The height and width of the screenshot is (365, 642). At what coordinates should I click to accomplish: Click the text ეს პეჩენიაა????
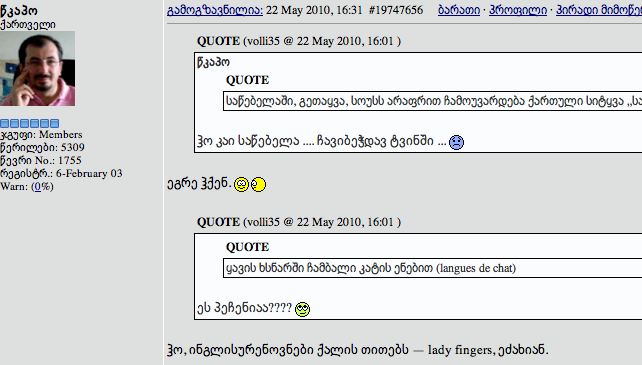(244, 308)
